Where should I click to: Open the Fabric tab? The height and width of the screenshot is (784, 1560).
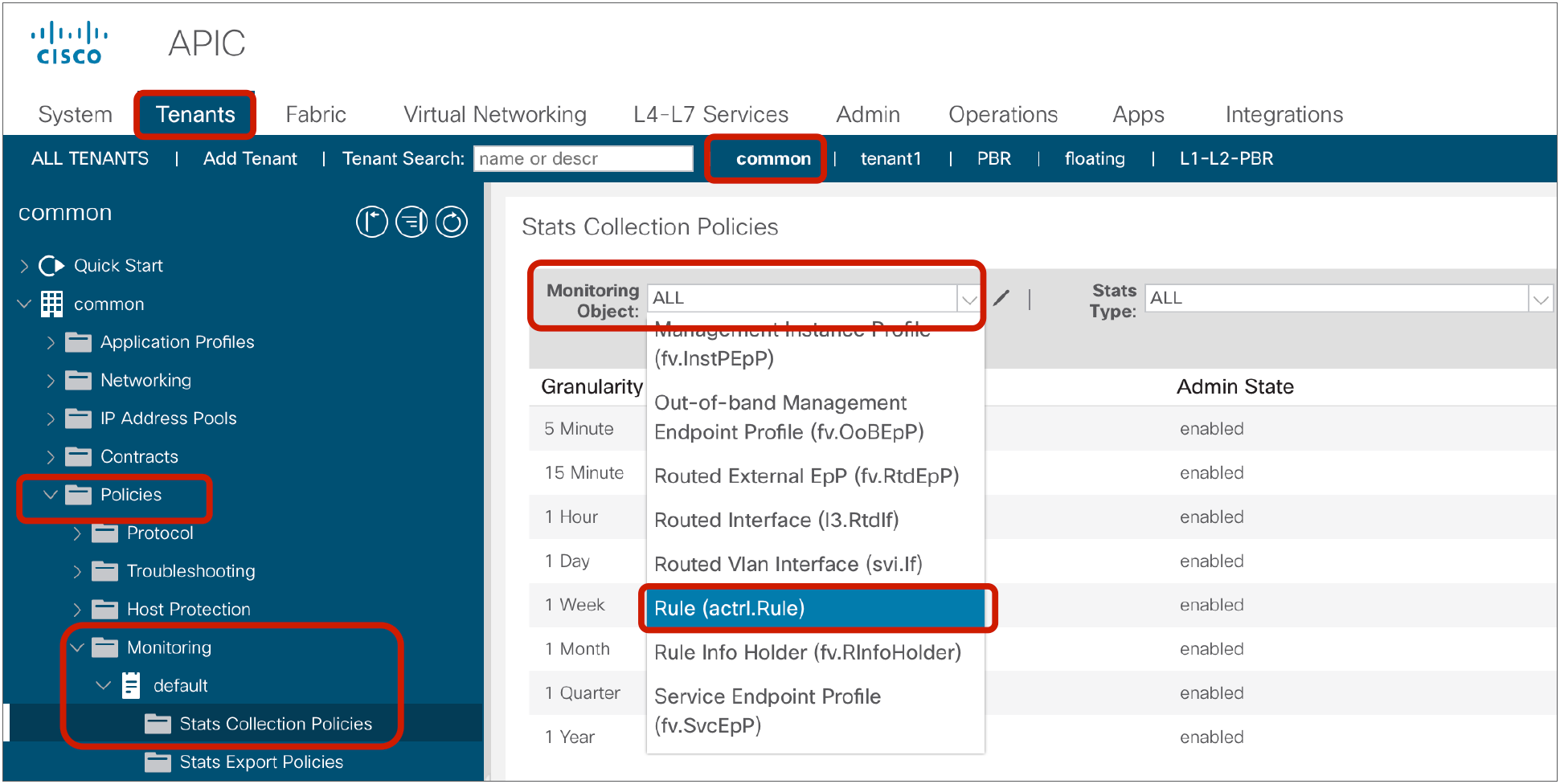[316, 115]
